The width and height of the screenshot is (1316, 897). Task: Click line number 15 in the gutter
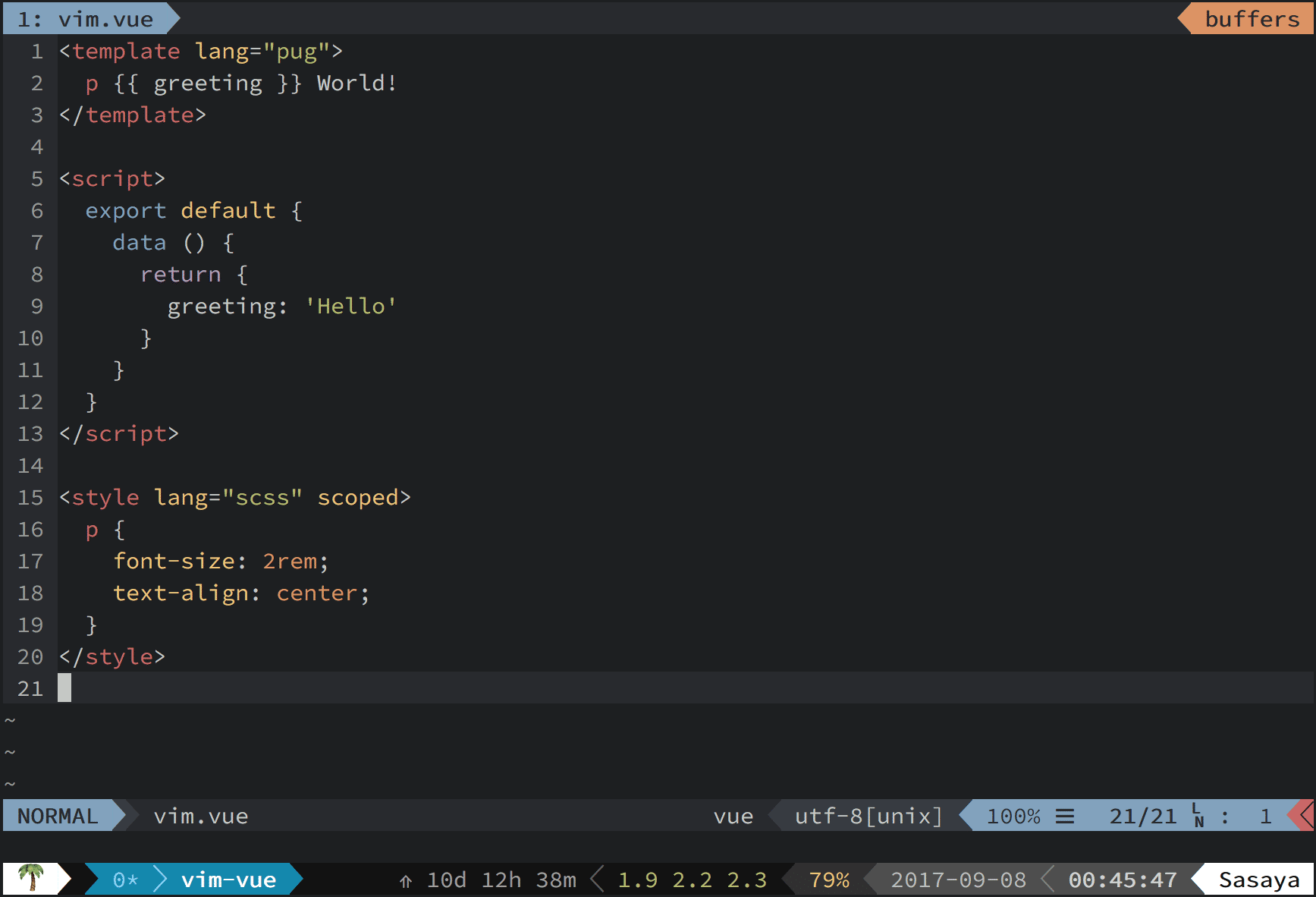click(30, 497)
